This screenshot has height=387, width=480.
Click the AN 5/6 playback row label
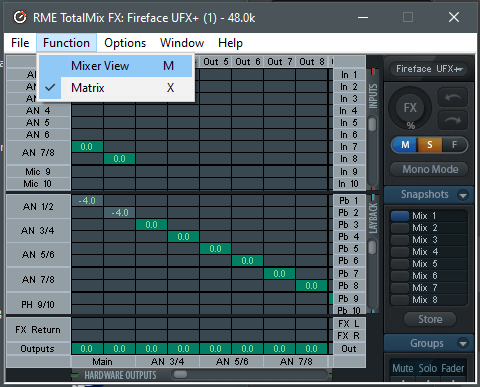38,255
